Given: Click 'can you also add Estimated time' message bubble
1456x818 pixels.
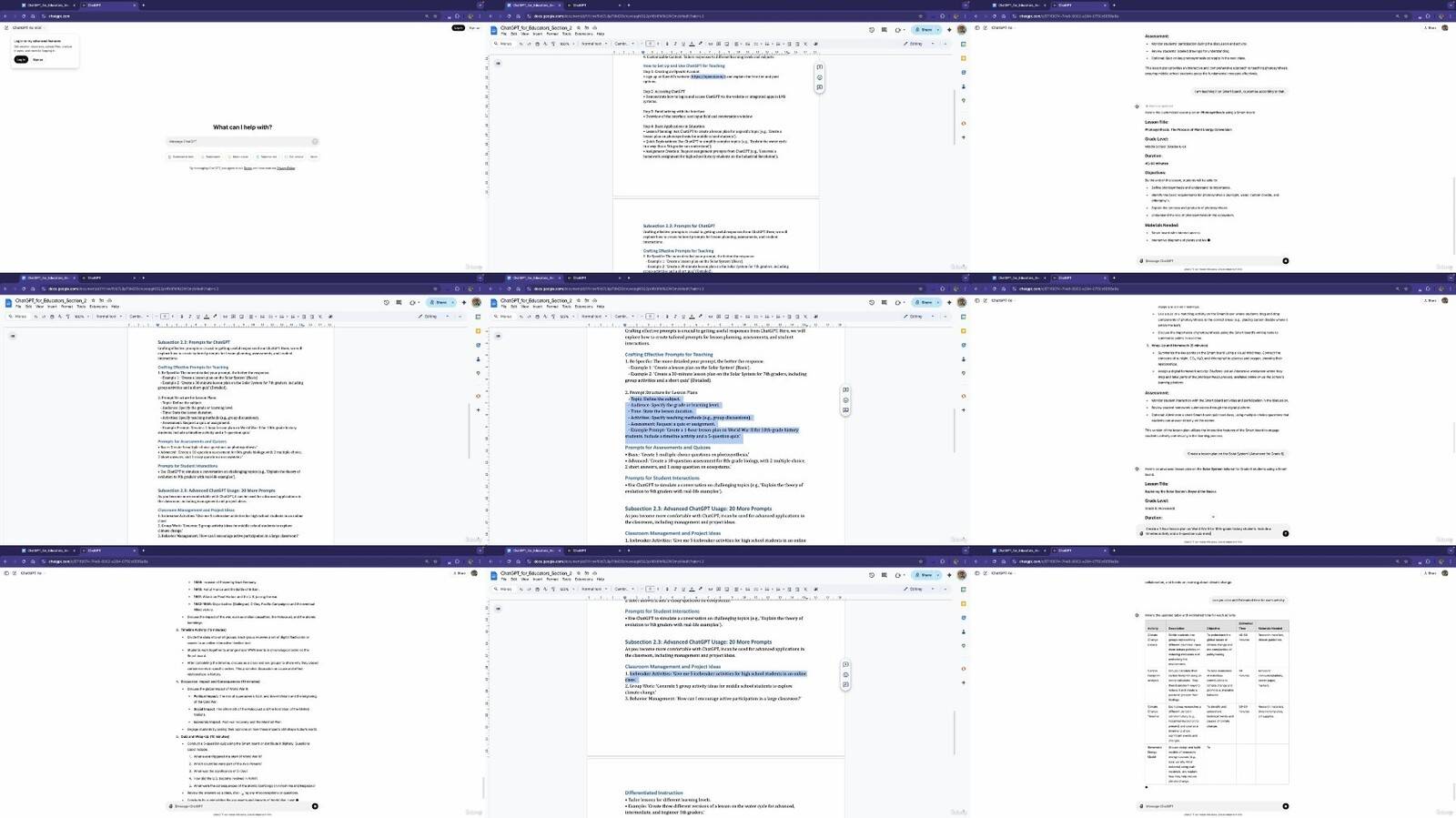Looking at the screenshot, I should tap(1248, 600).
